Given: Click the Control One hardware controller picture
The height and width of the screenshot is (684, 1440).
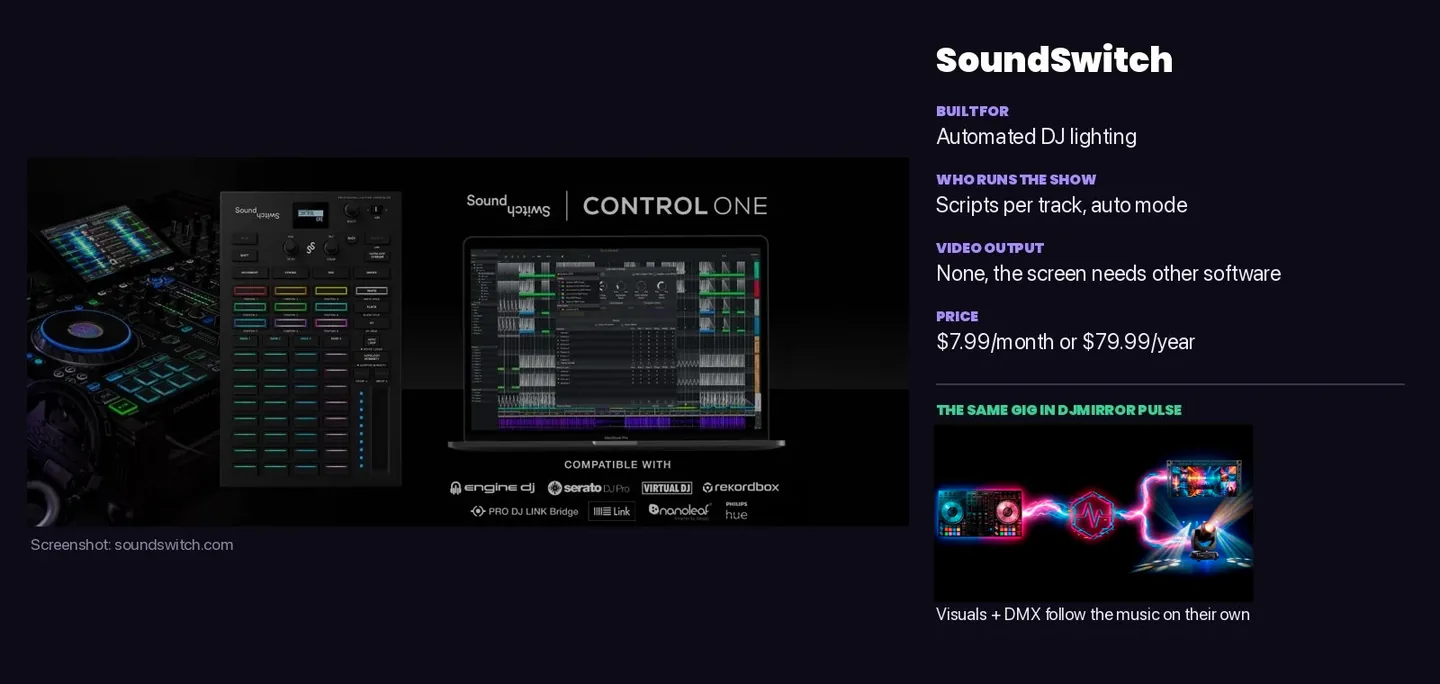Looking at the screenshot, I should click(311, 338).
